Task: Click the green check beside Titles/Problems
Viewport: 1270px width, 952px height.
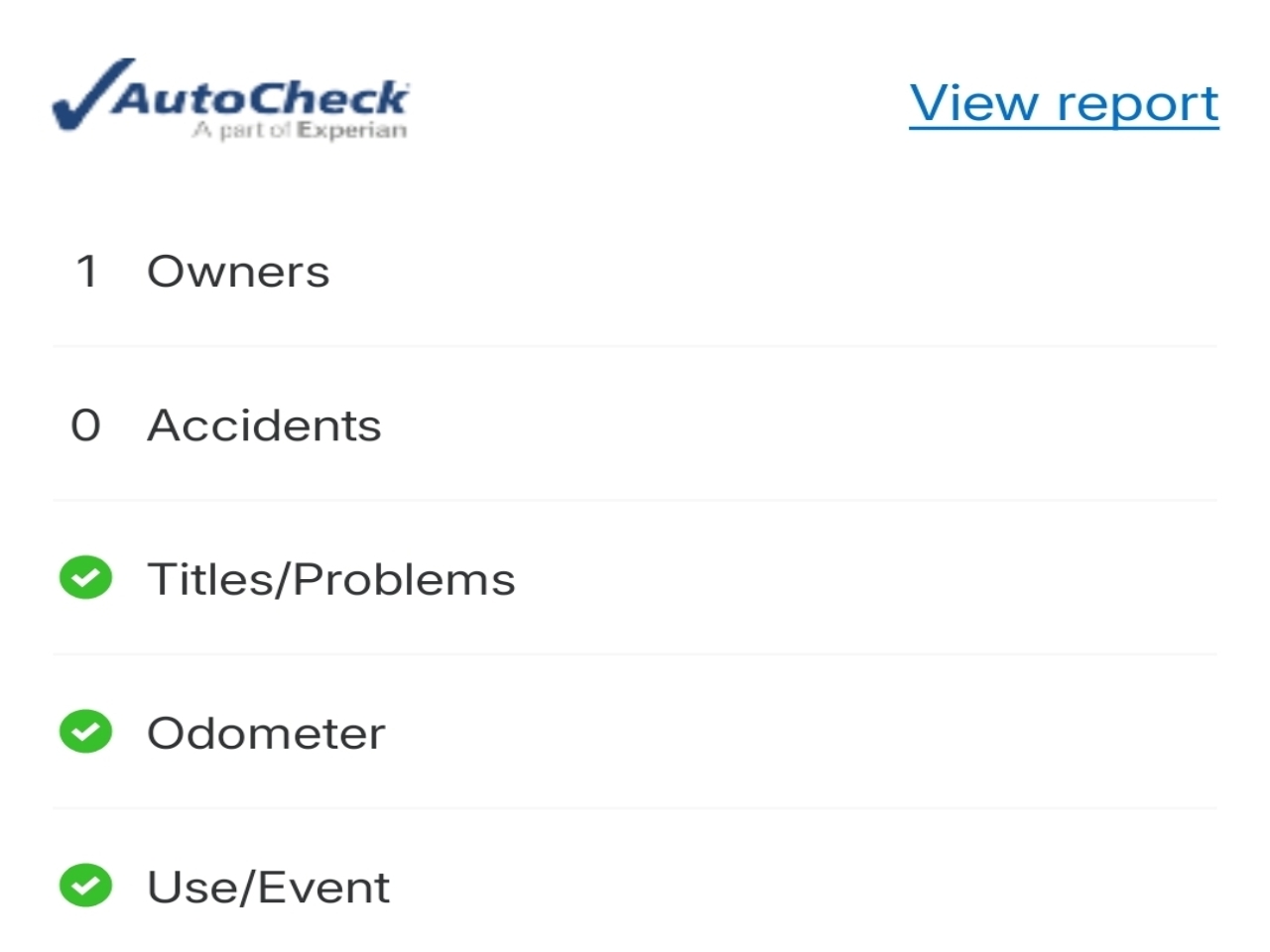Action: [x=86, y=578]
